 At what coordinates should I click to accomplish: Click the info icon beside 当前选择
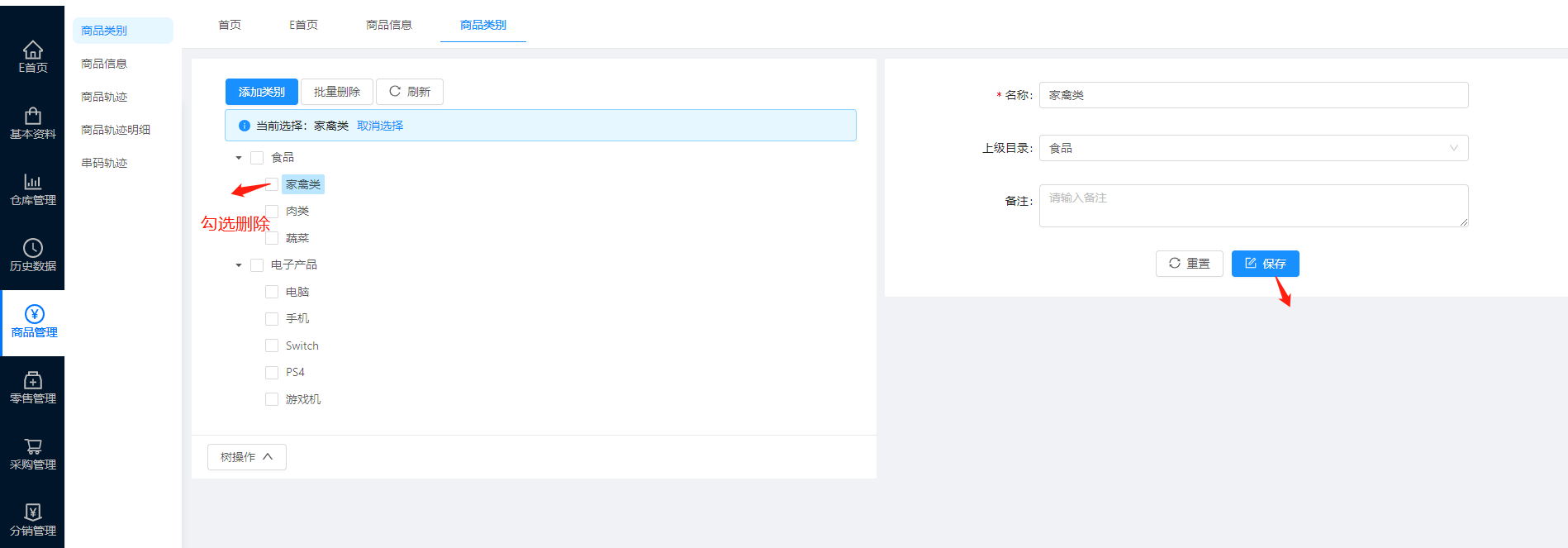(245, 126)
